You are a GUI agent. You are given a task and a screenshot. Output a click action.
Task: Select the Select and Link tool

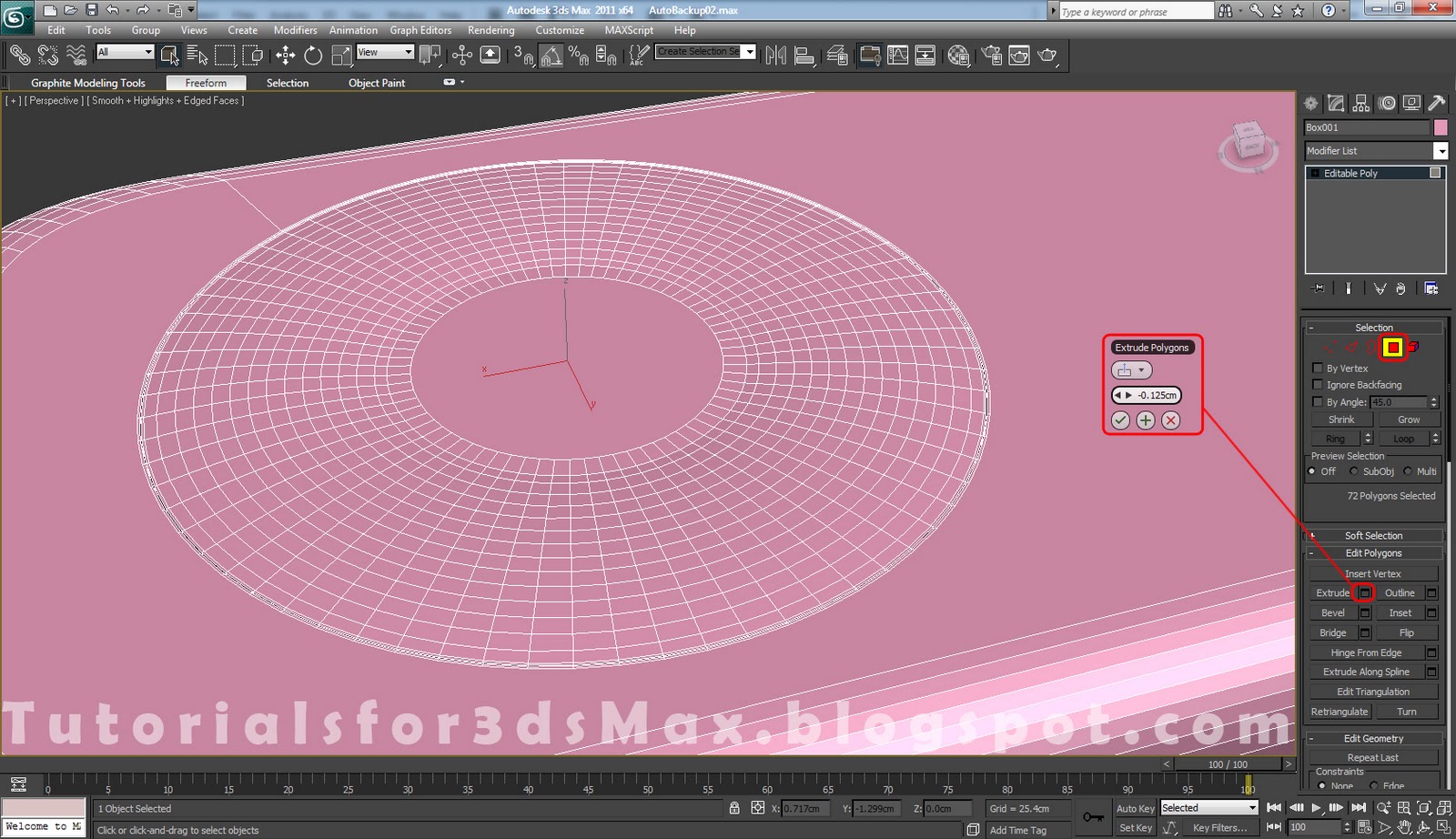pyautogui.click(x=19, y=56)
